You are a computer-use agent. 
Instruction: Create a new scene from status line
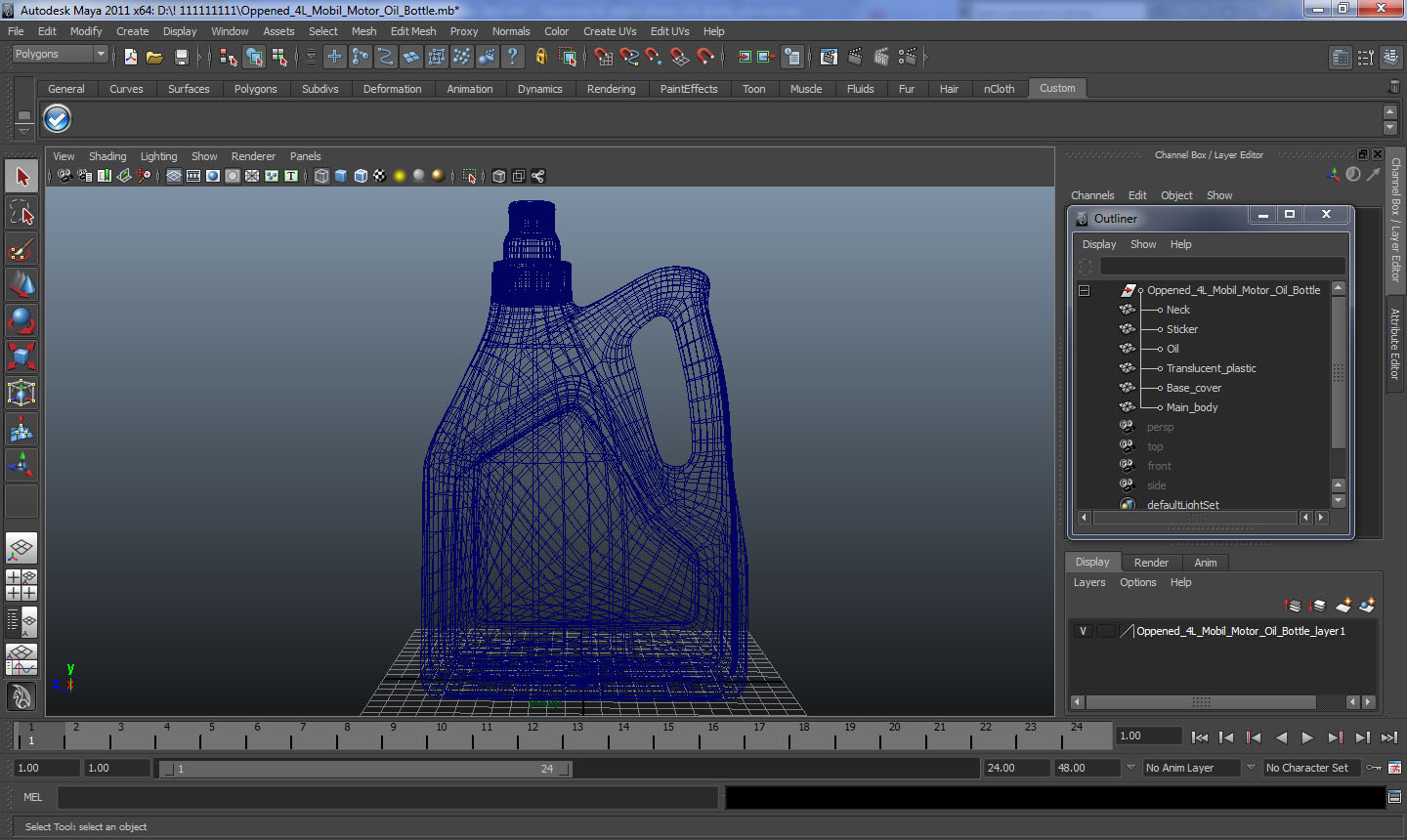130,57
